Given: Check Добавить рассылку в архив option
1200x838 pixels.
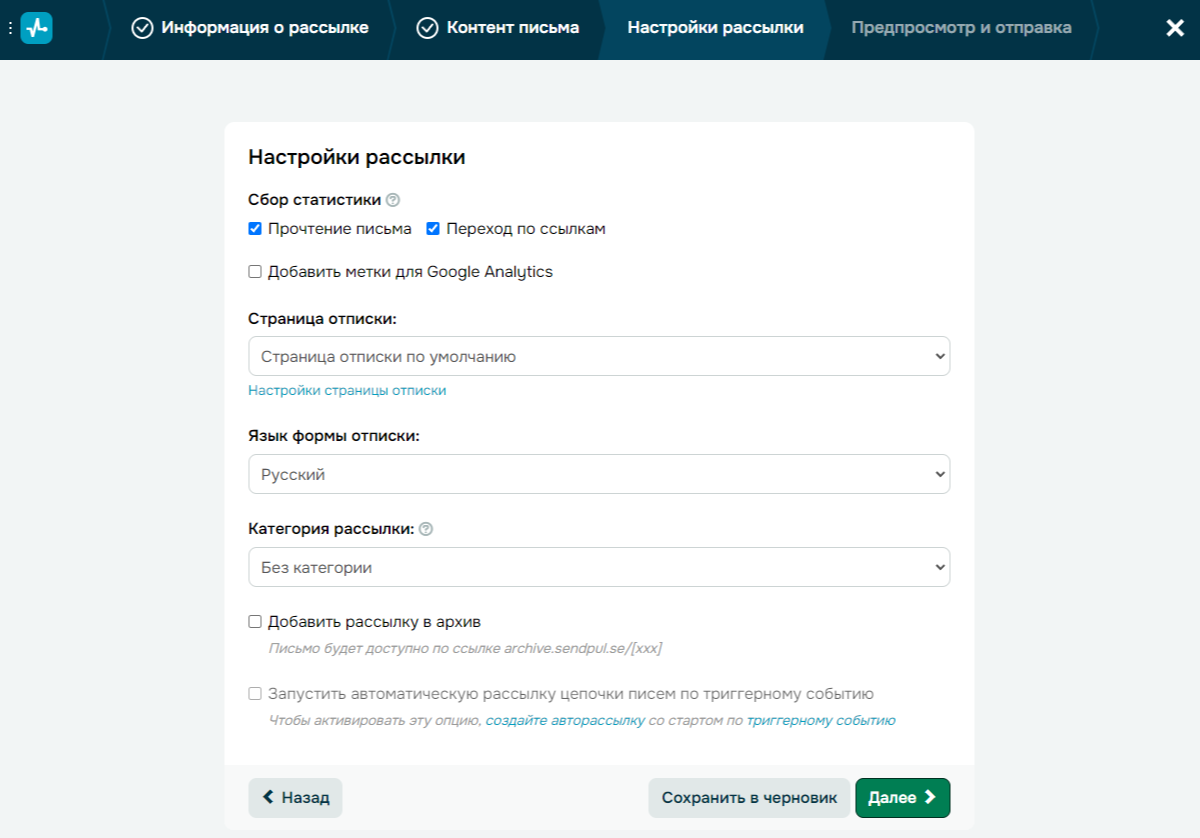Looking at the screenshot, I should click(x=255, y=622).
